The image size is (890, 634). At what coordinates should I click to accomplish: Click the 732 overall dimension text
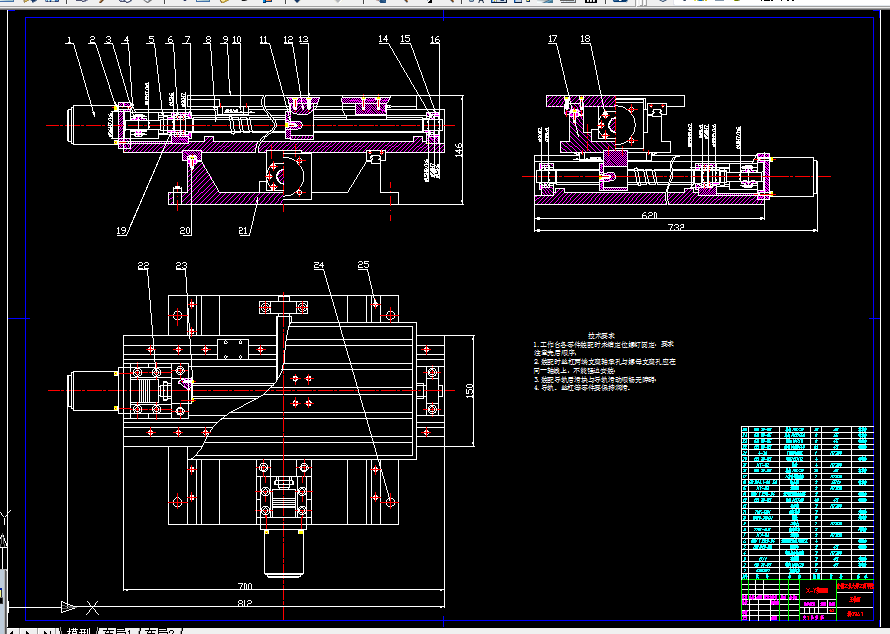click(x=675, y=227)
